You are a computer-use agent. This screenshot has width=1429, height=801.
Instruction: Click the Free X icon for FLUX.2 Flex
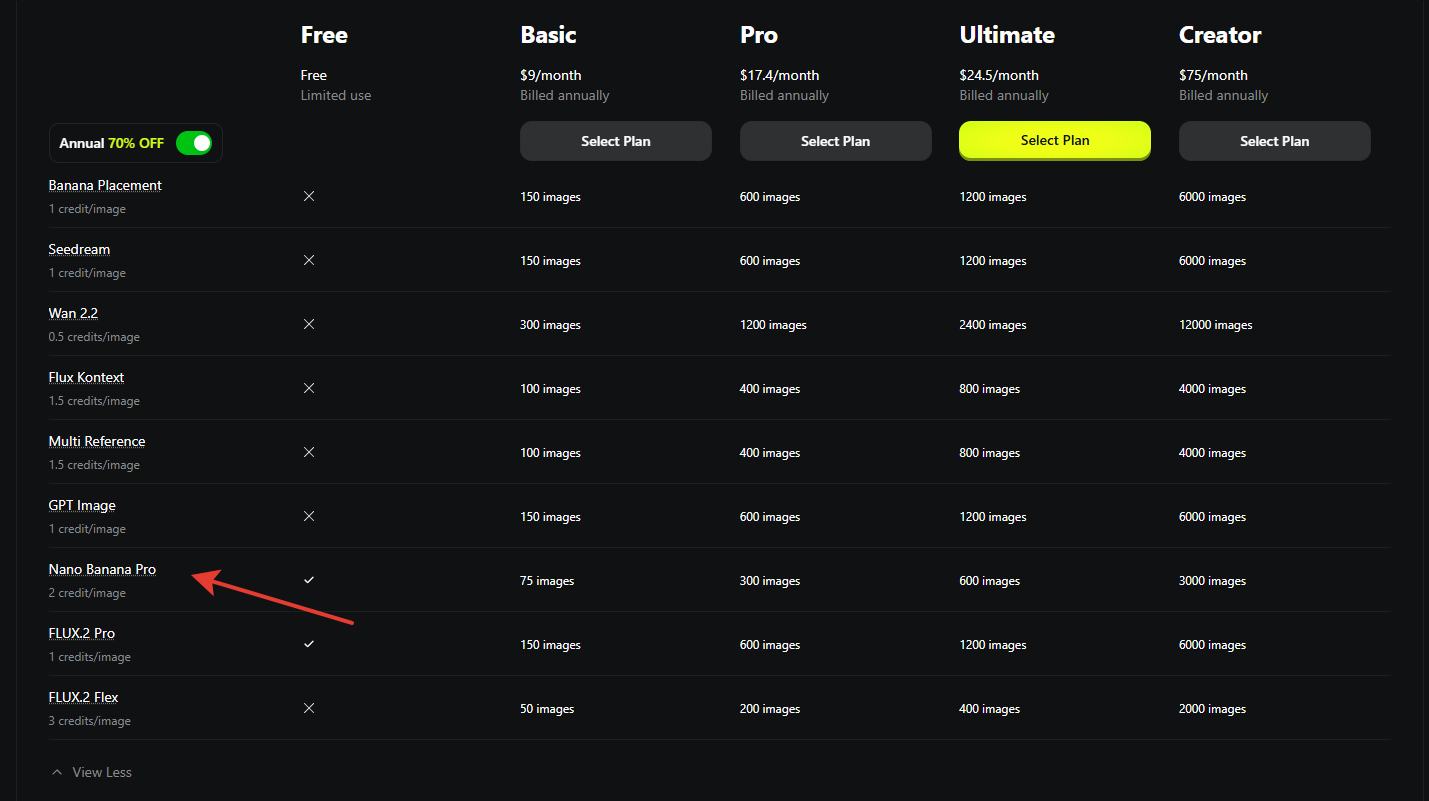309,708
